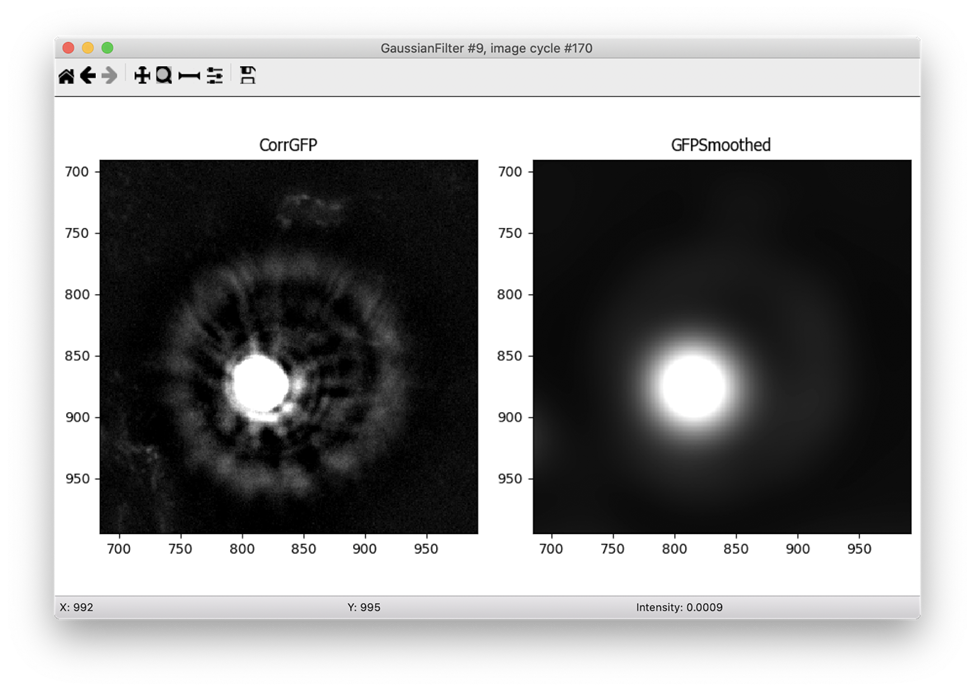
Task: Click the Intensity: 0.0009 status readout
Action: tap(679, 607)
